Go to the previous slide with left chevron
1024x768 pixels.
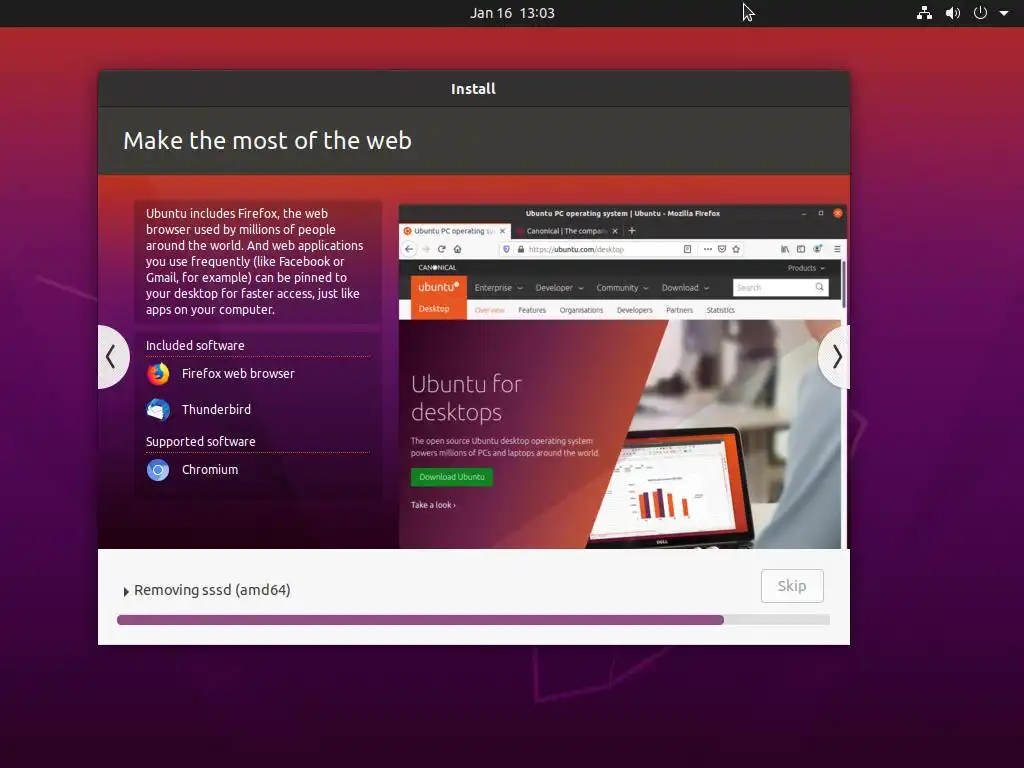[112, 357]
